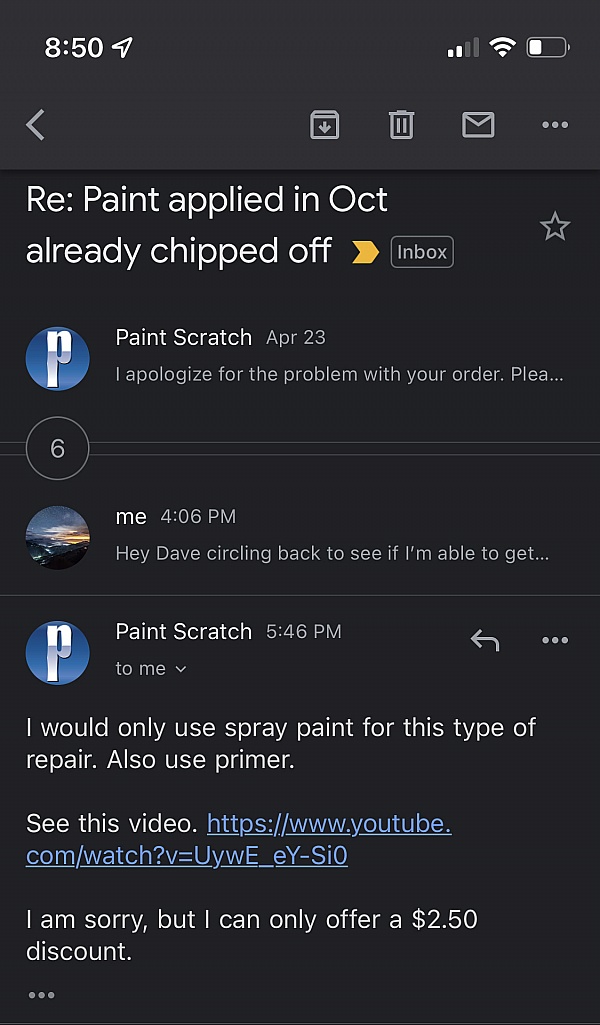Reply to Paint Scratch's latest message

click(485, 640)
